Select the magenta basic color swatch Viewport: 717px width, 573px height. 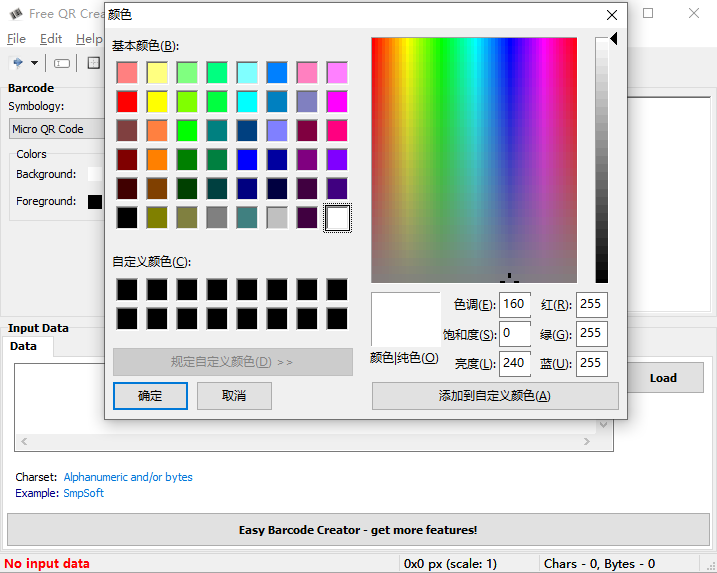[x=337, y=102]
